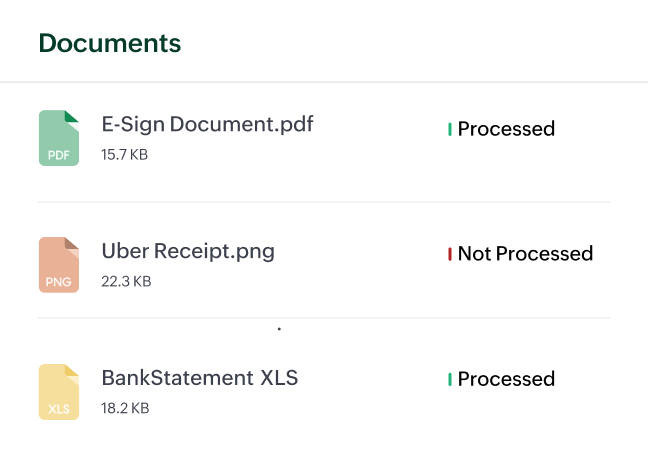Click the green PDF file icon
648x456 pixels.
(58, 138)
